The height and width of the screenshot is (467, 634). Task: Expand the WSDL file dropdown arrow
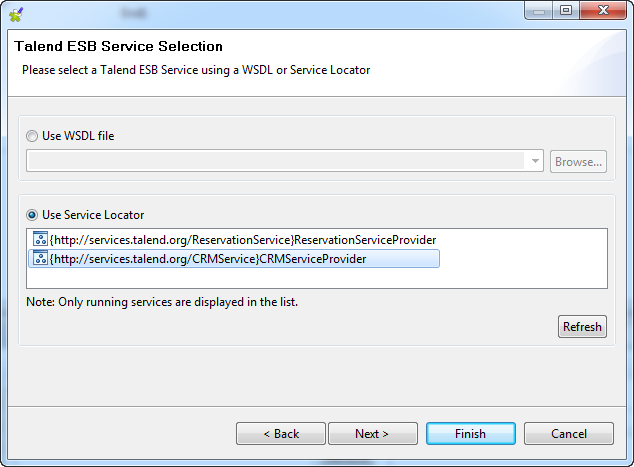tap(536, 161)
